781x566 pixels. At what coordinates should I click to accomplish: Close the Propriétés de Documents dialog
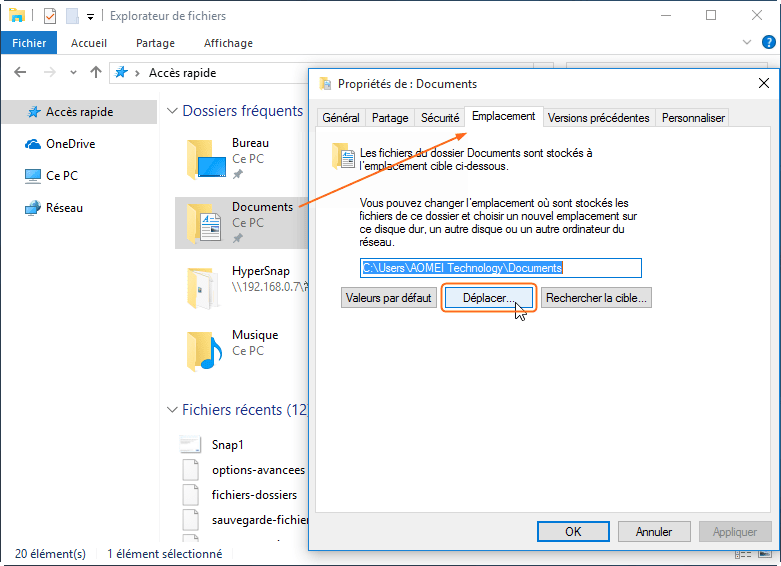pos(764,83)
